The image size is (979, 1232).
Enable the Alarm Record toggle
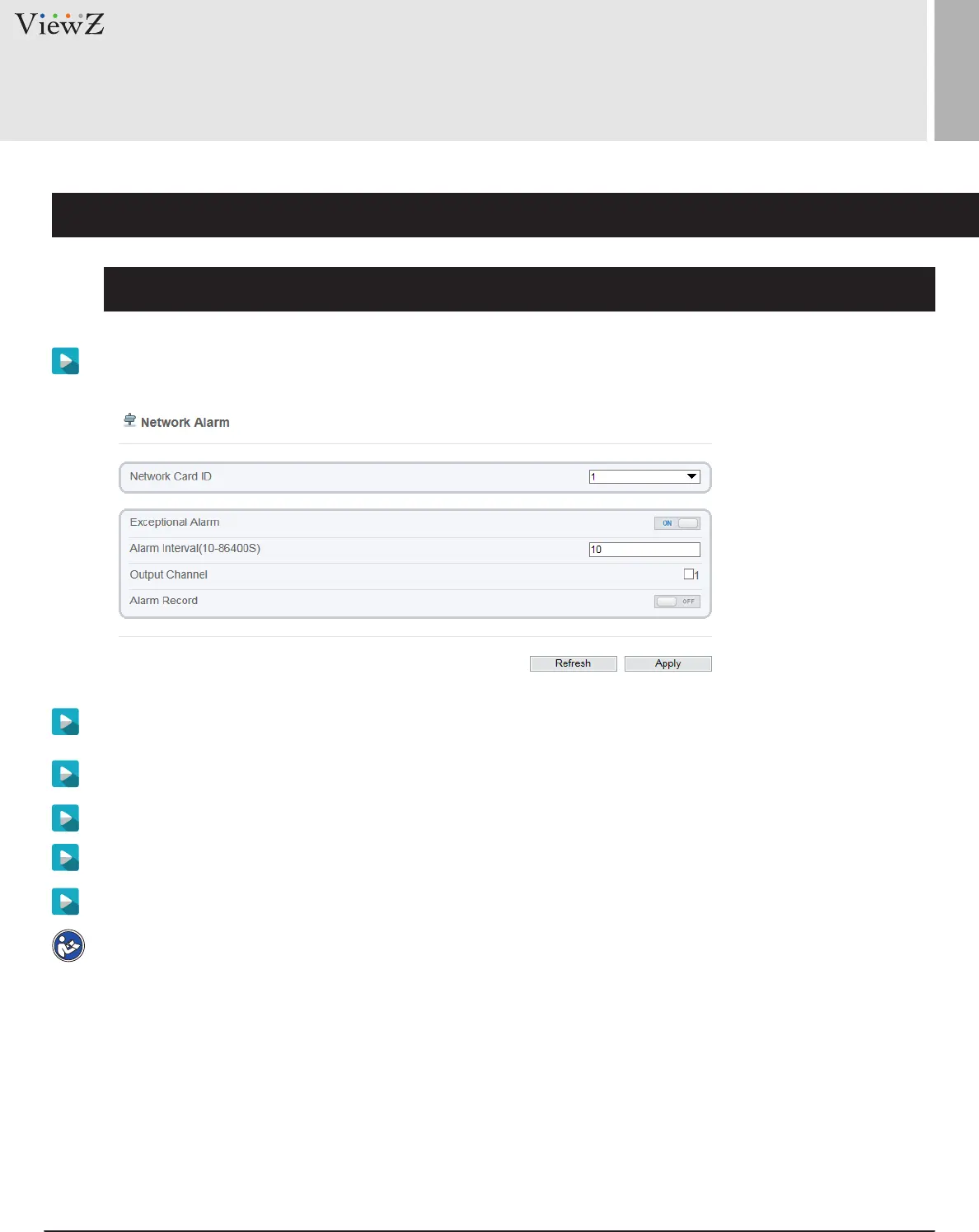click(677, 602)
